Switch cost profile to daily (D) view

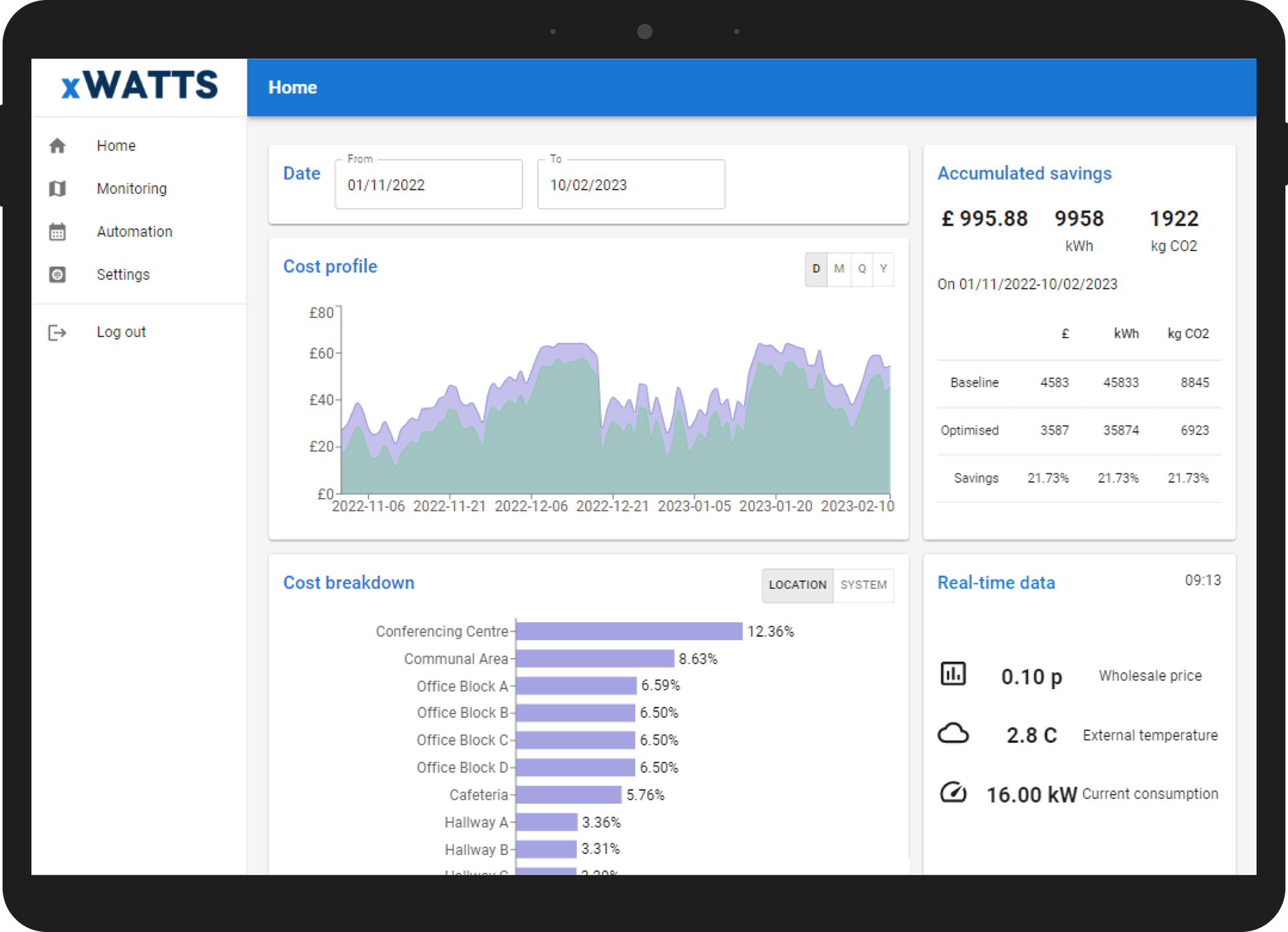(x=816, y=269)
